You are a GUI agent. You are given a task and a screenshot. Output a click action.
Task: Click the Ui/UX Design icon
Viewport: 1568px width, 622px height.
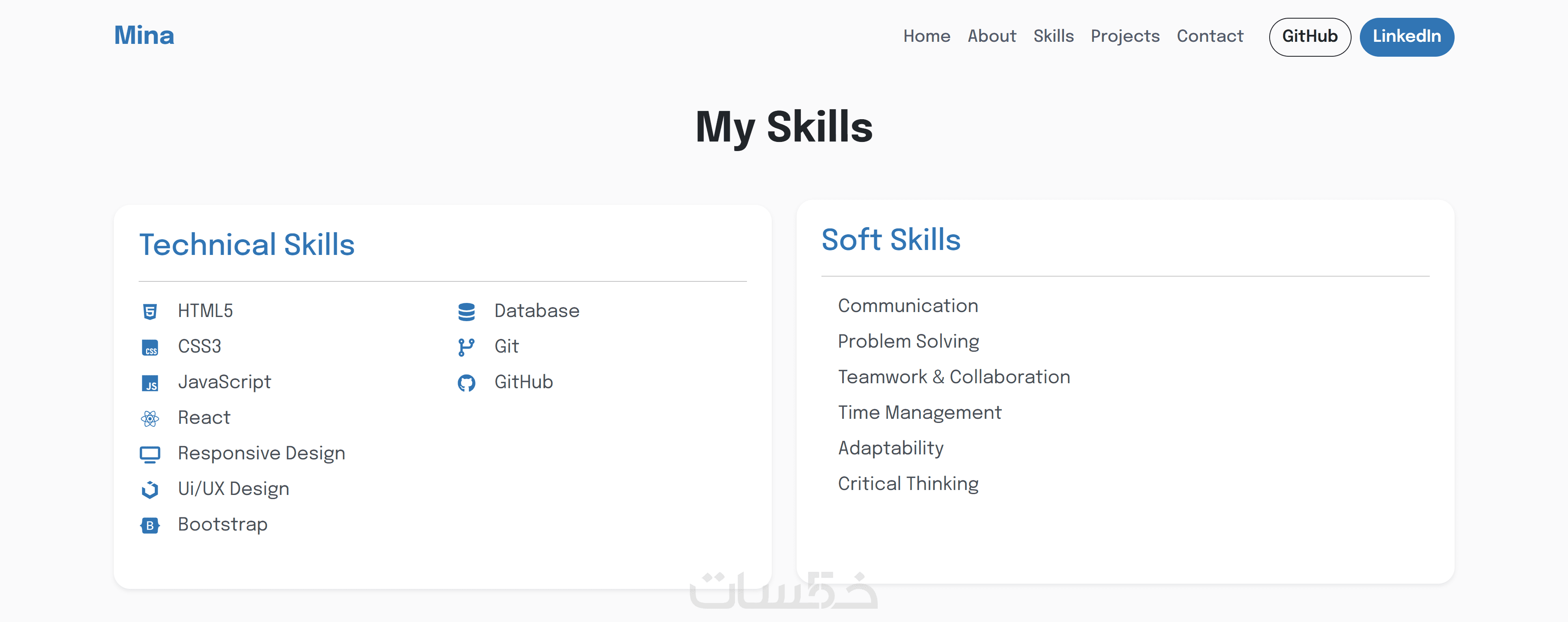pos(150,489)
